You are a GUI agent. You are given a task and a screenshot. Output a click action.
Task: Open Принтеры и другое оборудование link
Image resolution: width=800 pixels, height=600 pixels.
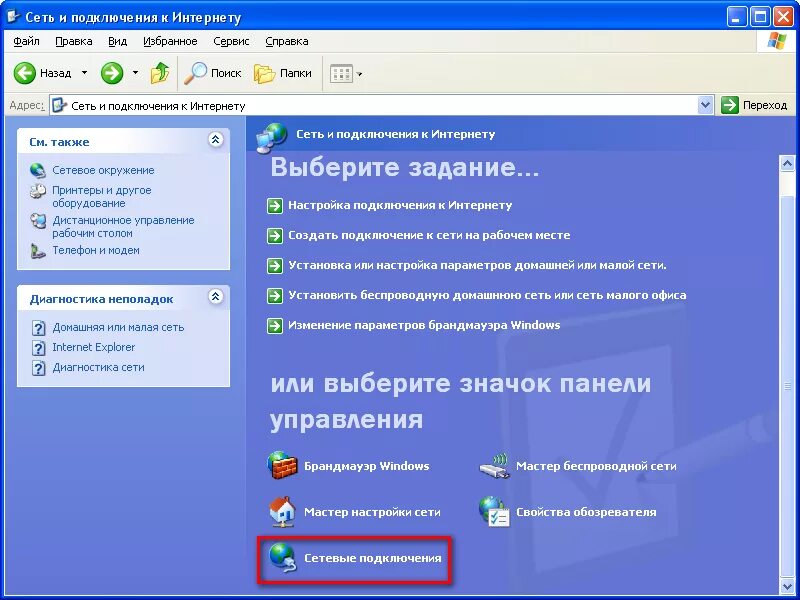point(102,196)
